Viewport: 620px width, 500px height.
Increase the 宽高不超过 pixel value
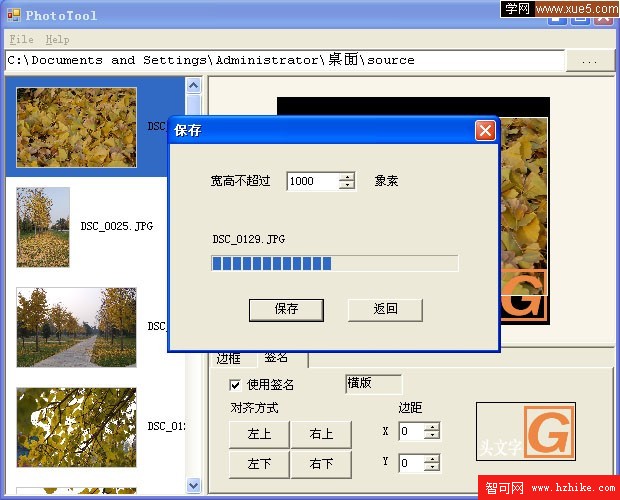tap(347, 177)
